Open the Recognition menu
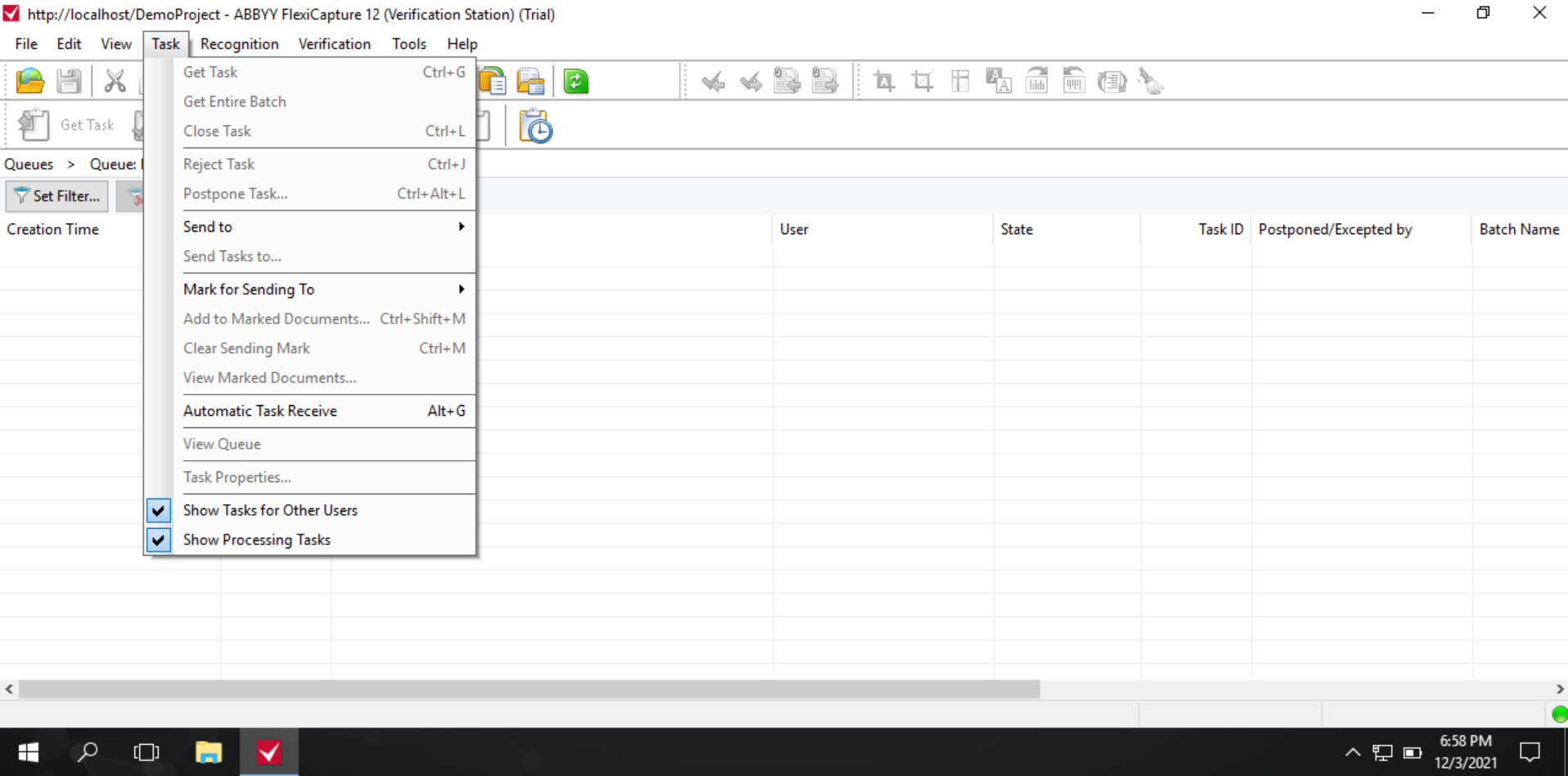 coord(240,44)
